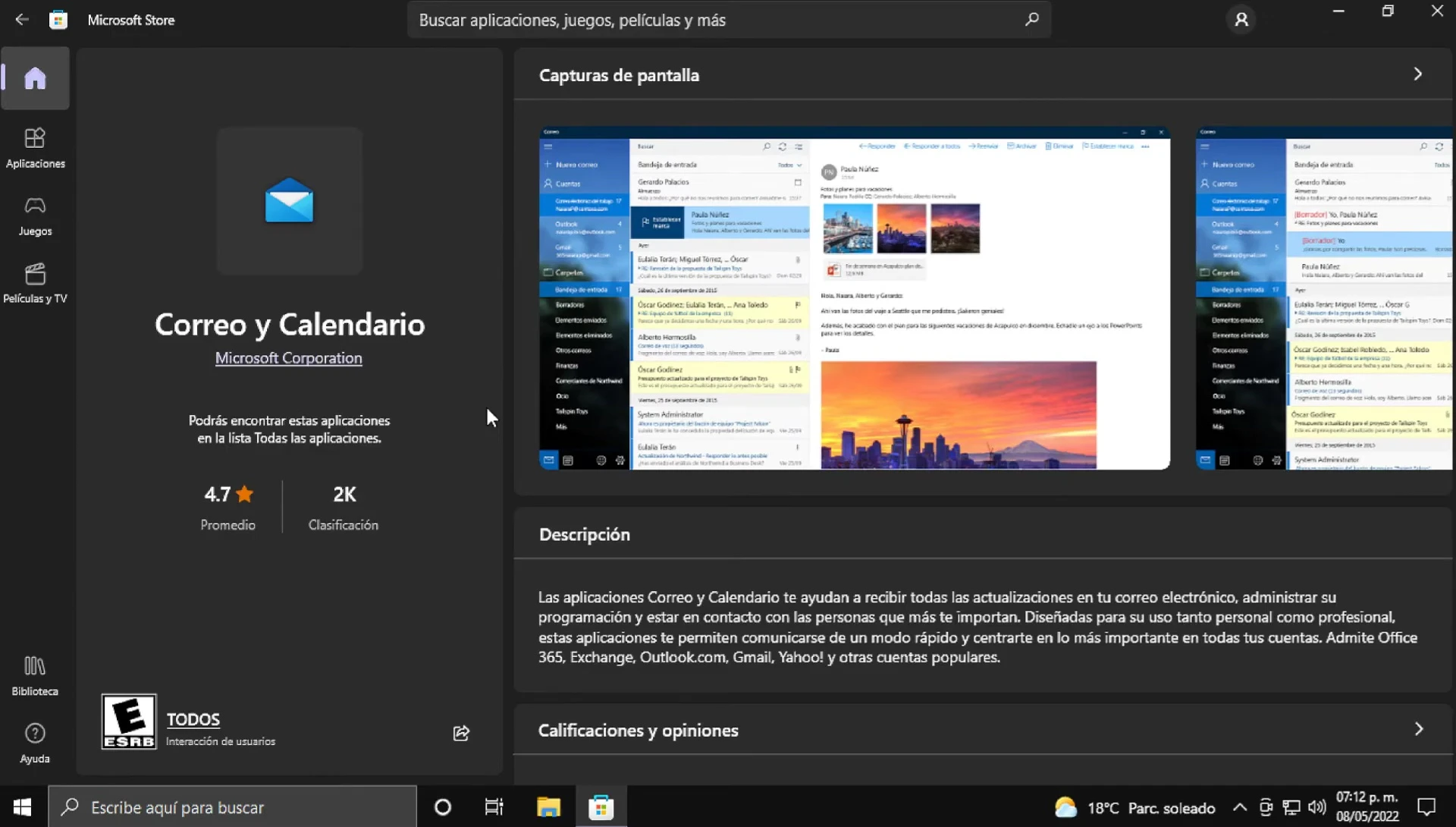Click the search magnifier icon

pos(1031,20)
